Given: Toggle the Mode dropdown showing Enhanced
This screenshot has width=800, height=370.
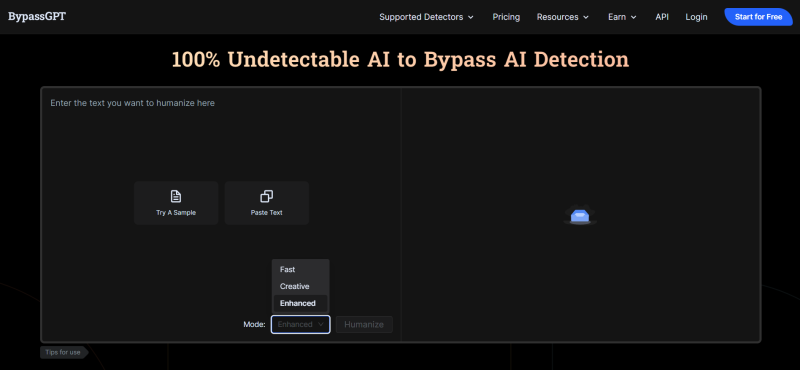Looking at the screenshot, I should [x=301, y=324].
